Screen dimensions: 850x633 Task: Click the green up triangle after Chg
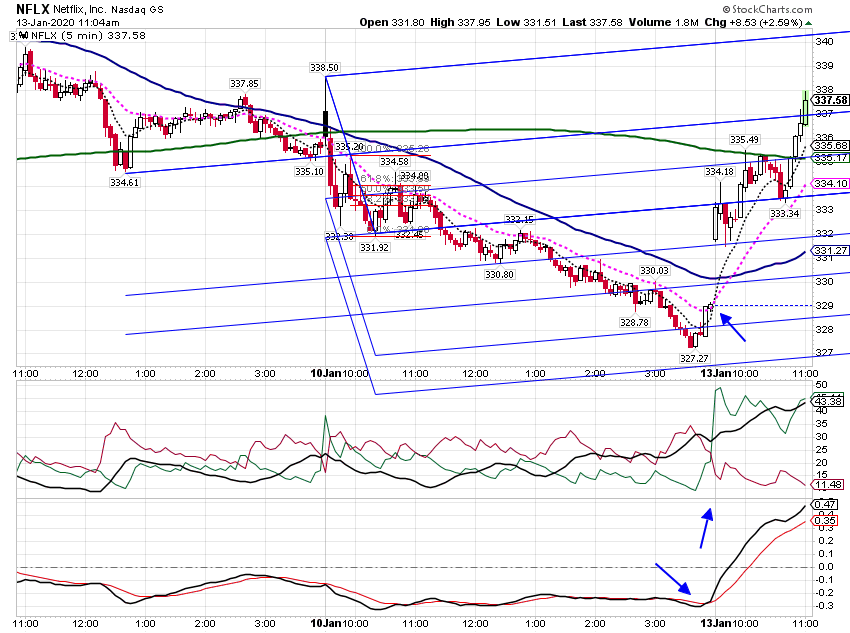[x=809, y=23]
